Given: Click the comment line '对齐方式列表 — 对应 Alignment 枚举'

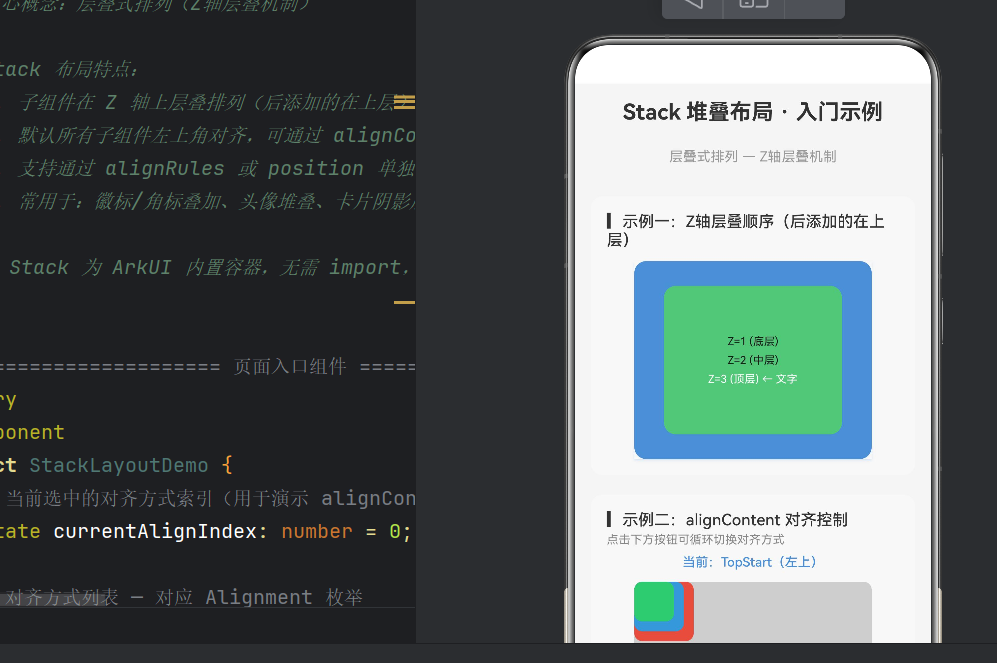Looking at the screenshot, I should point(184,597).
